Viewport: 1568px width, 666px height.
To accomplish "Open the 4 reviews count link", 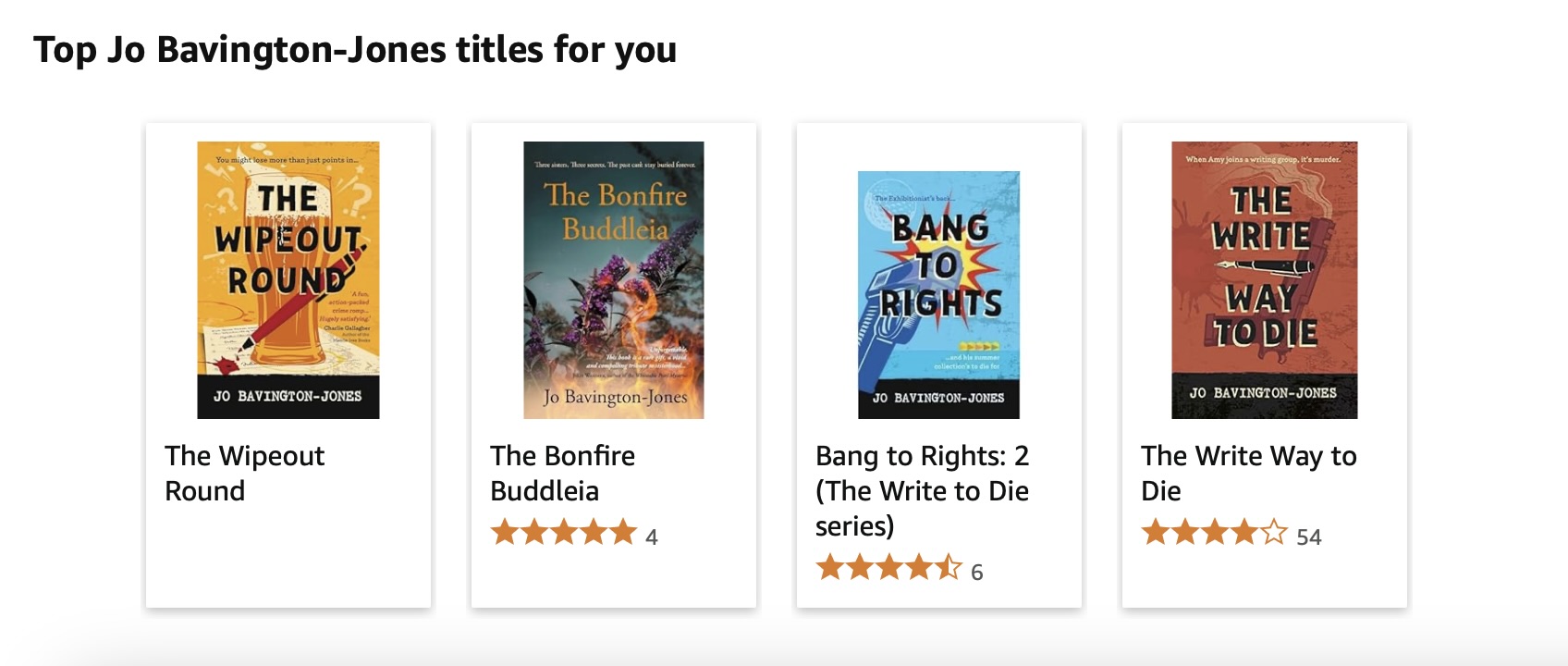I will 652,537.
